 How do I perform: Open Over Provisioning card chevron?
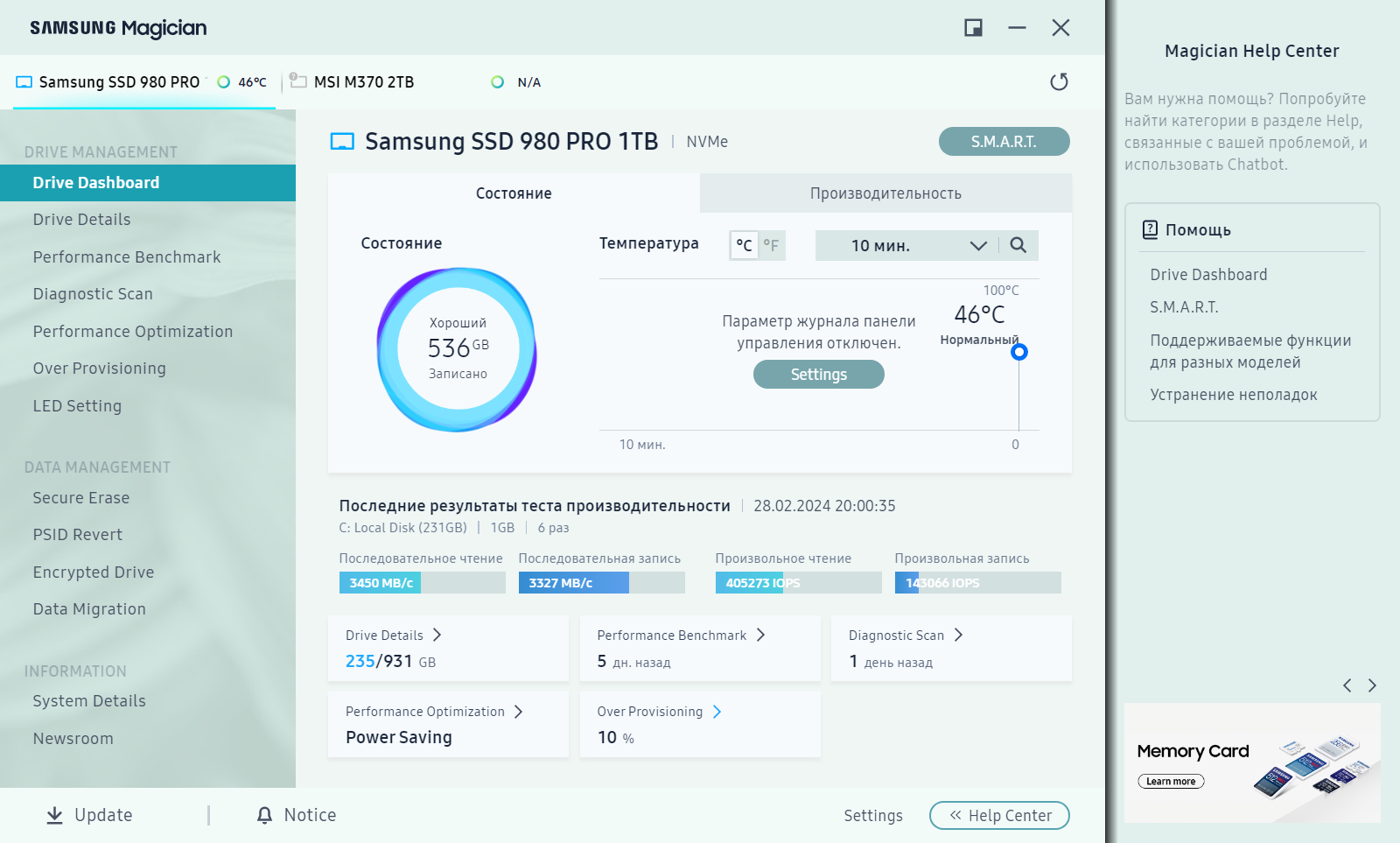point(717,712)
